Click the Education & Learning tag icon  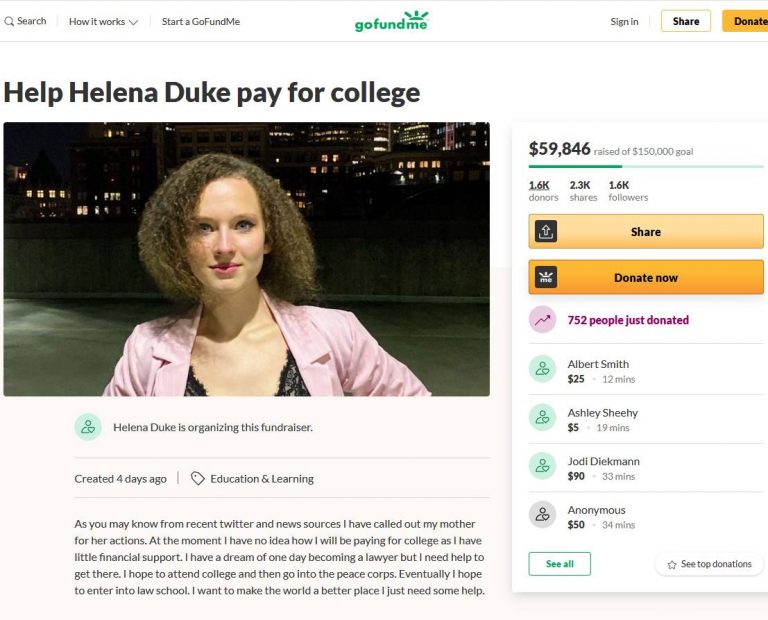(x=198, y=479)
